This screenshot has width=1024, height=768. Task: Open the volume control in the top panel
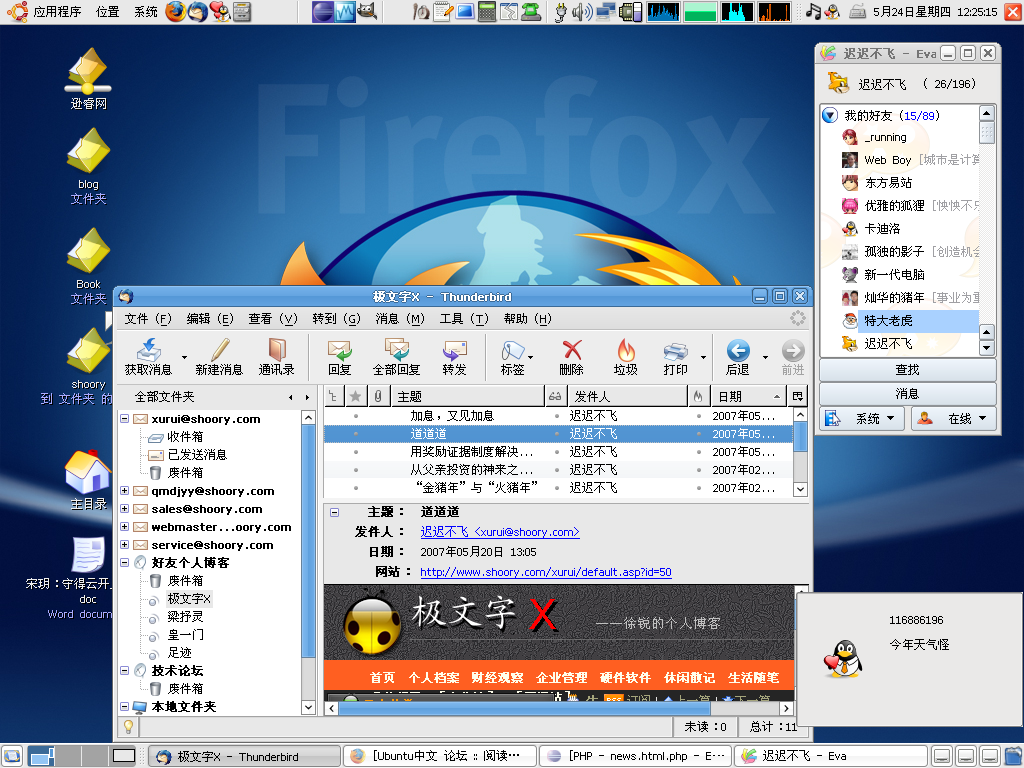tap(581, 12)
